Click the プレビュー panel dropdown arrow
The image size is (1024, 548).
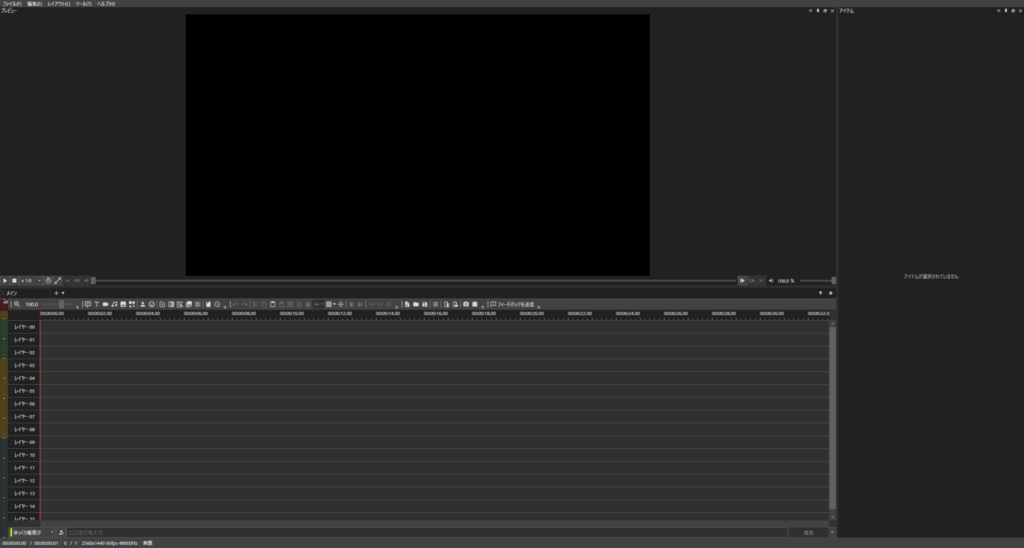[810, 11]
